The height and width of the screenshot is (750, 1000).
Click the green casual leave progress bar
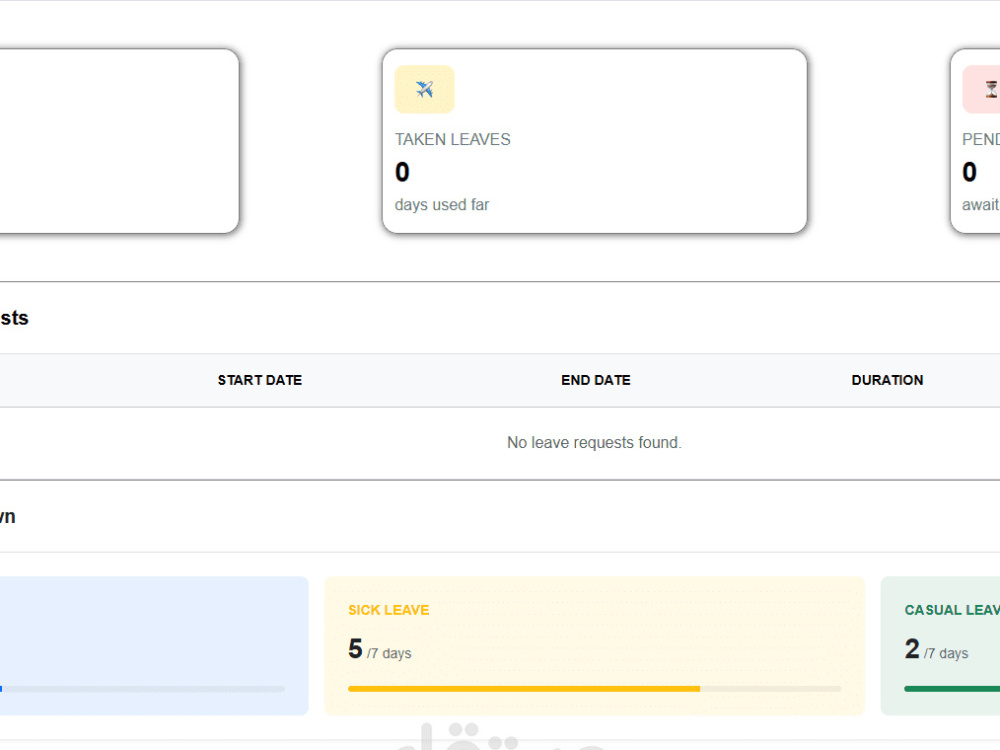point(952,689)
